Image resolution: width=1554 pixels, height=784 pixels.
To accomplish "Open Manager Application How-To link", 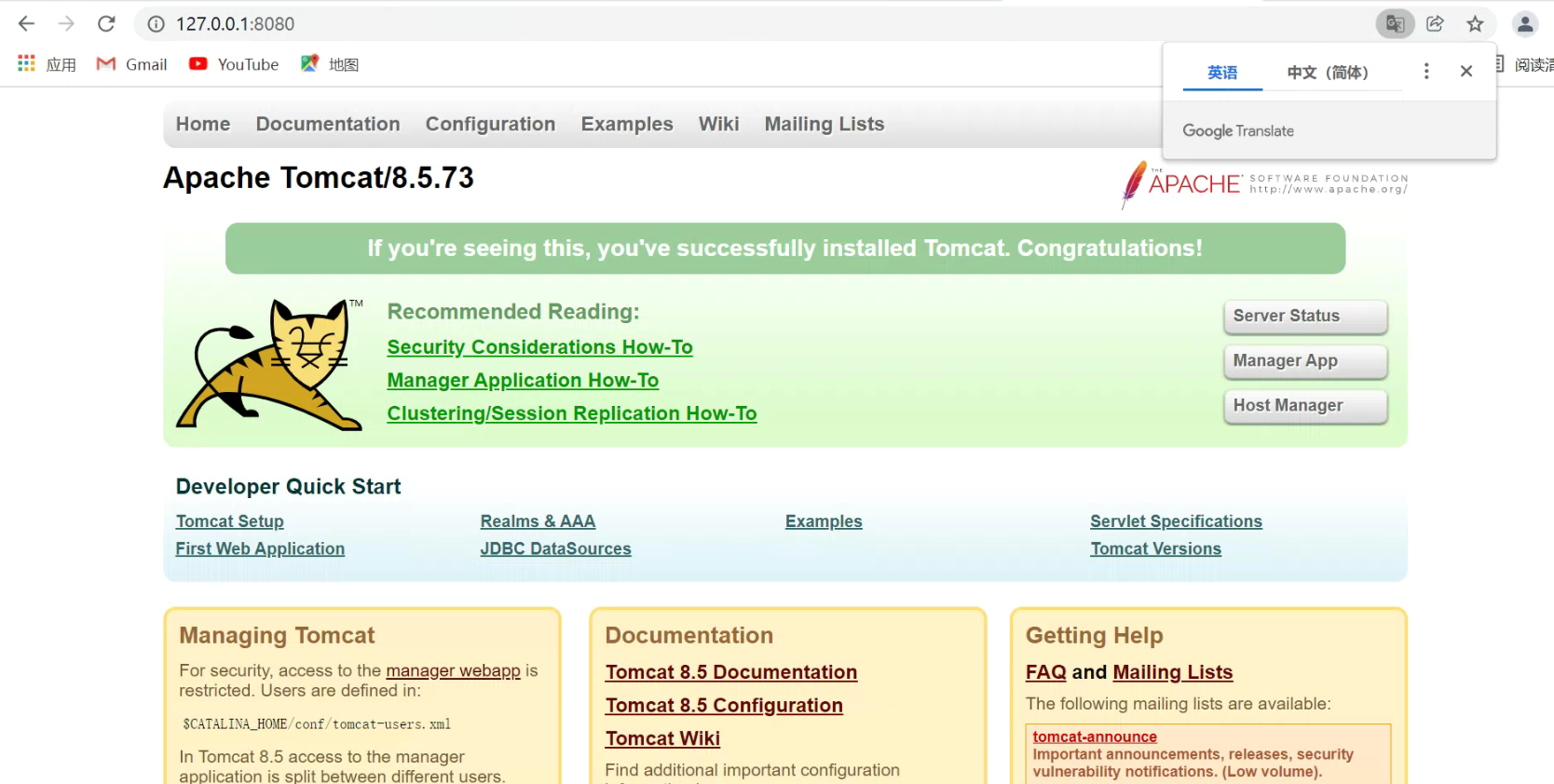I will point(523,381).
